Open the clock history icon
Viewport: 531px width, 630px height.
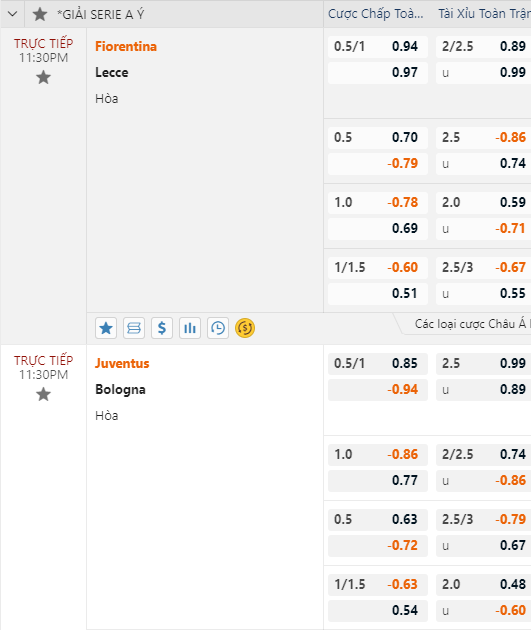coord(218,328)
